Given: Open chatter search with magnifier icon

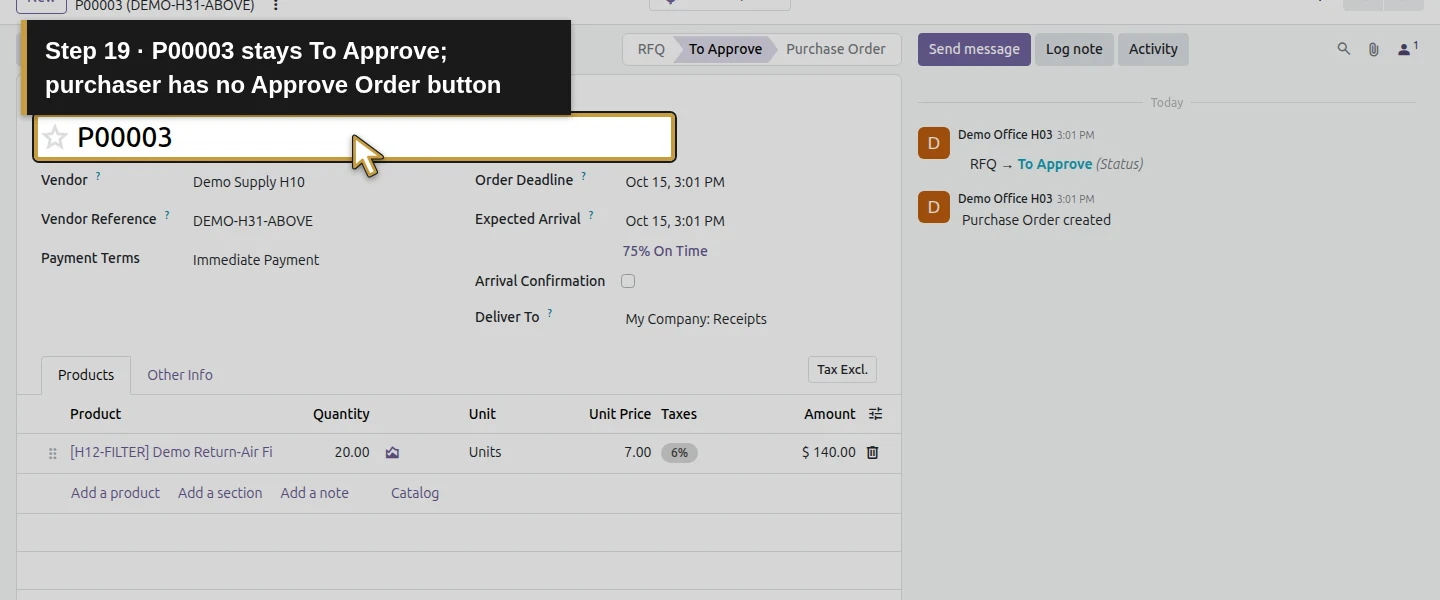Looking at the screenshot, I should [x=1344, y=49].
